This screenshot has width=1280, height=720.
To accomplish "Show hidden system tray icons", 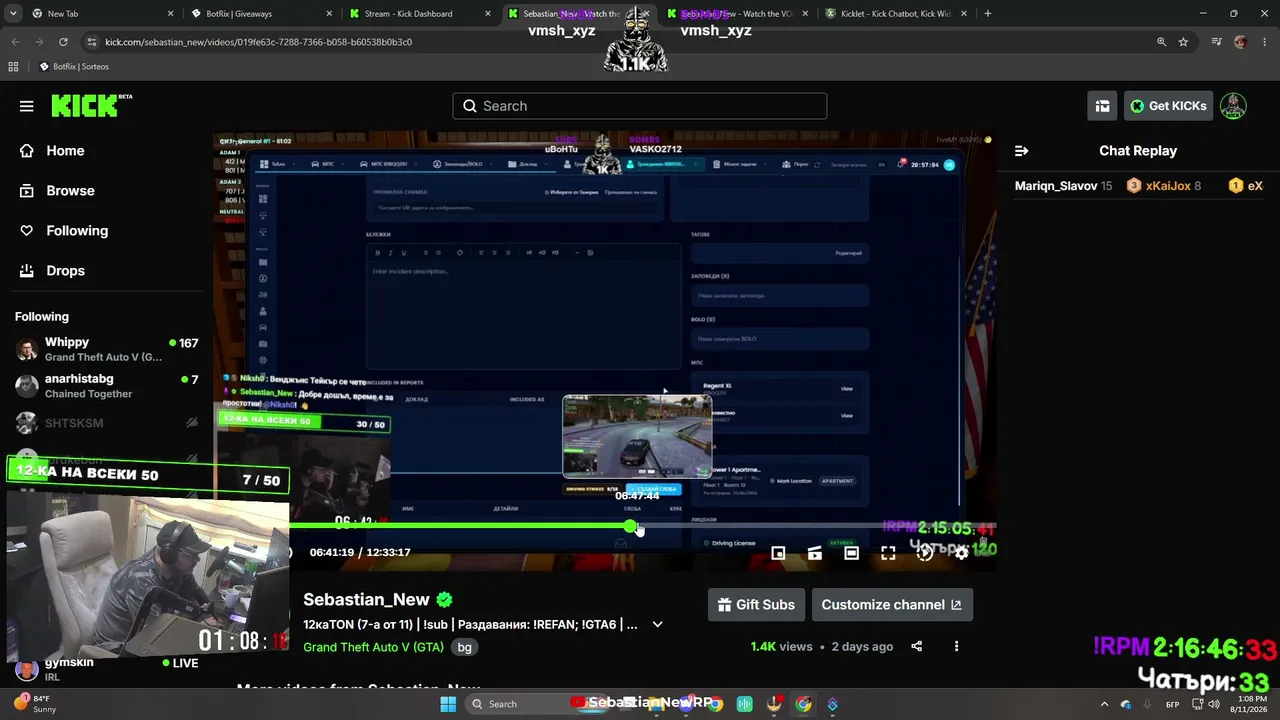I will coord(1104,704).
